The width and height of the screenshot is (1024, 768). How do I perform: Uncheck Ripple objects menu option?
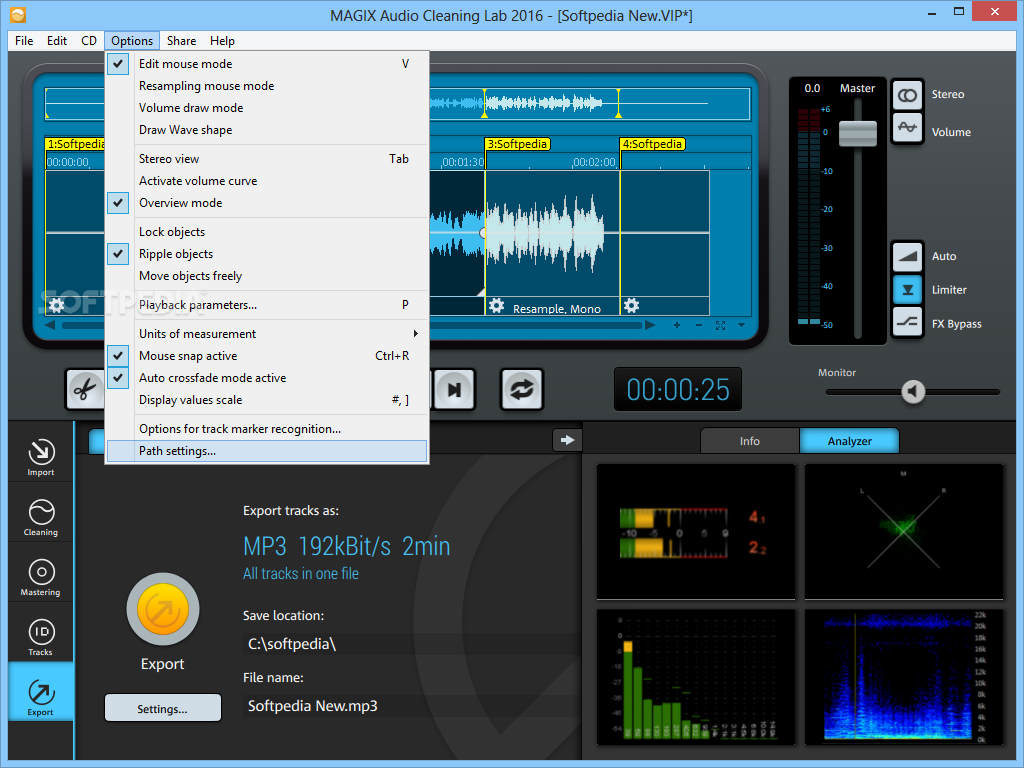(x=267, y=254)
